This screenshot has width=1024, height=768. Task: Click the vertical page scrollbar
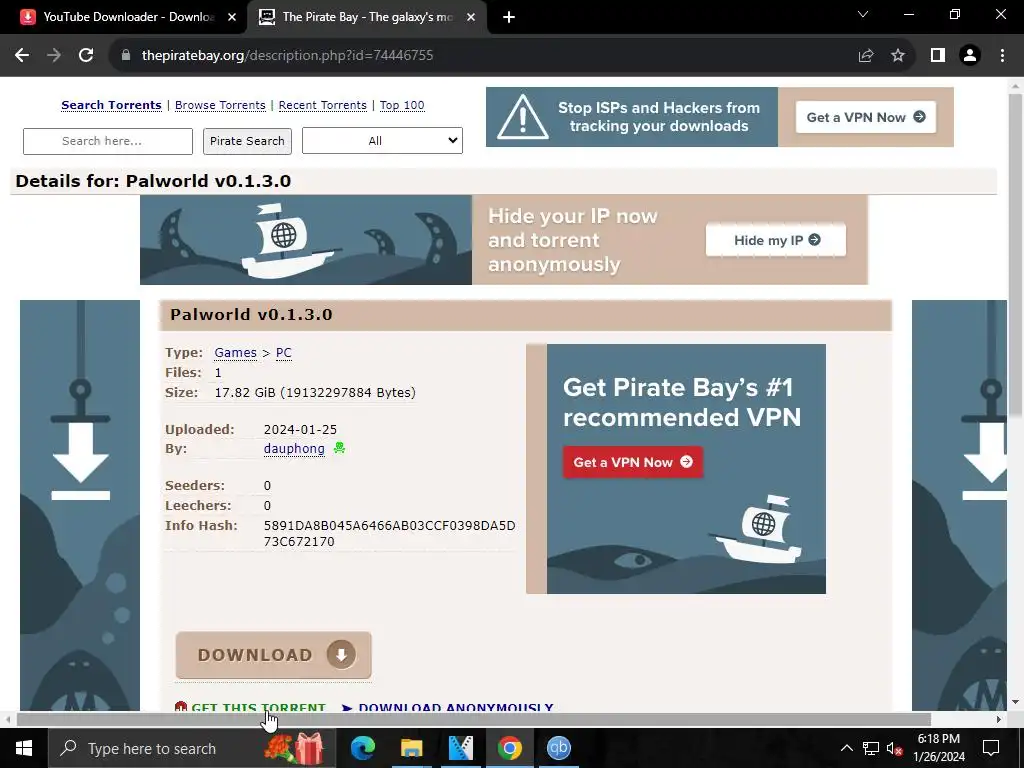tap(1015, 255)
